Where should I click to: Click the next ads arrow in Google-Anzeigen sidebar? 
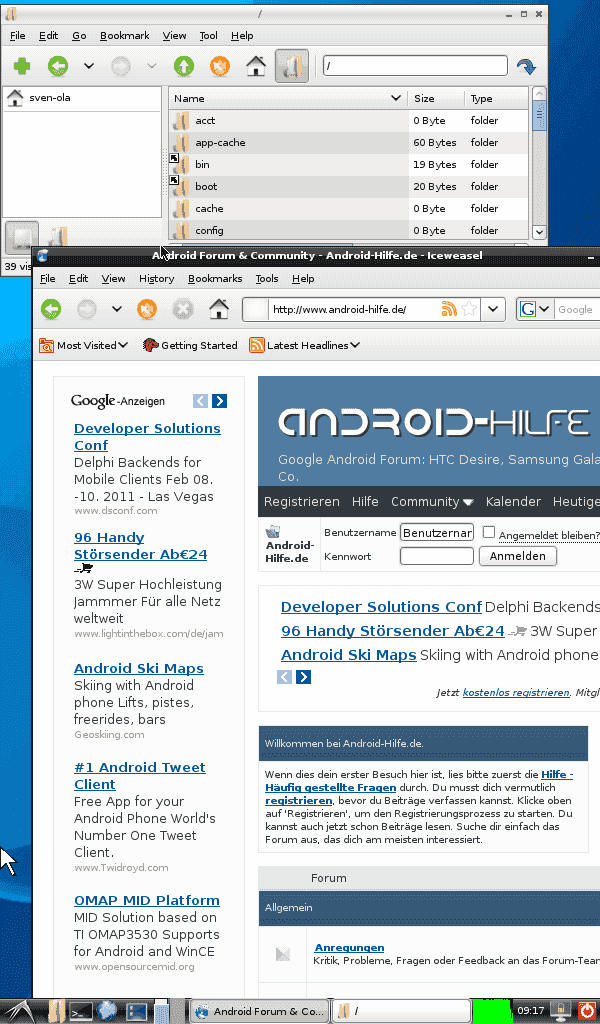coord(220,401)
